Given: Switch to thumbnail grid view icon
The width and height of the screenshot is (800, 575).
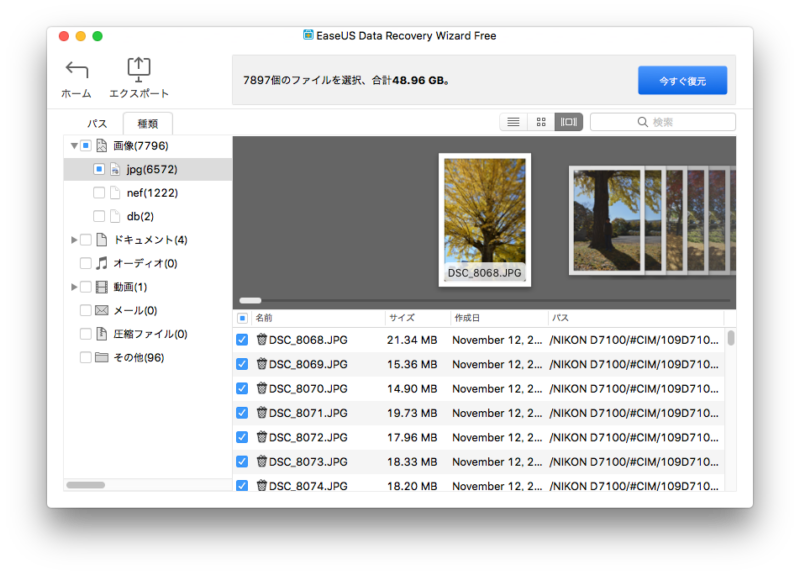Looking at the screenshot, I should click(541, 122).
